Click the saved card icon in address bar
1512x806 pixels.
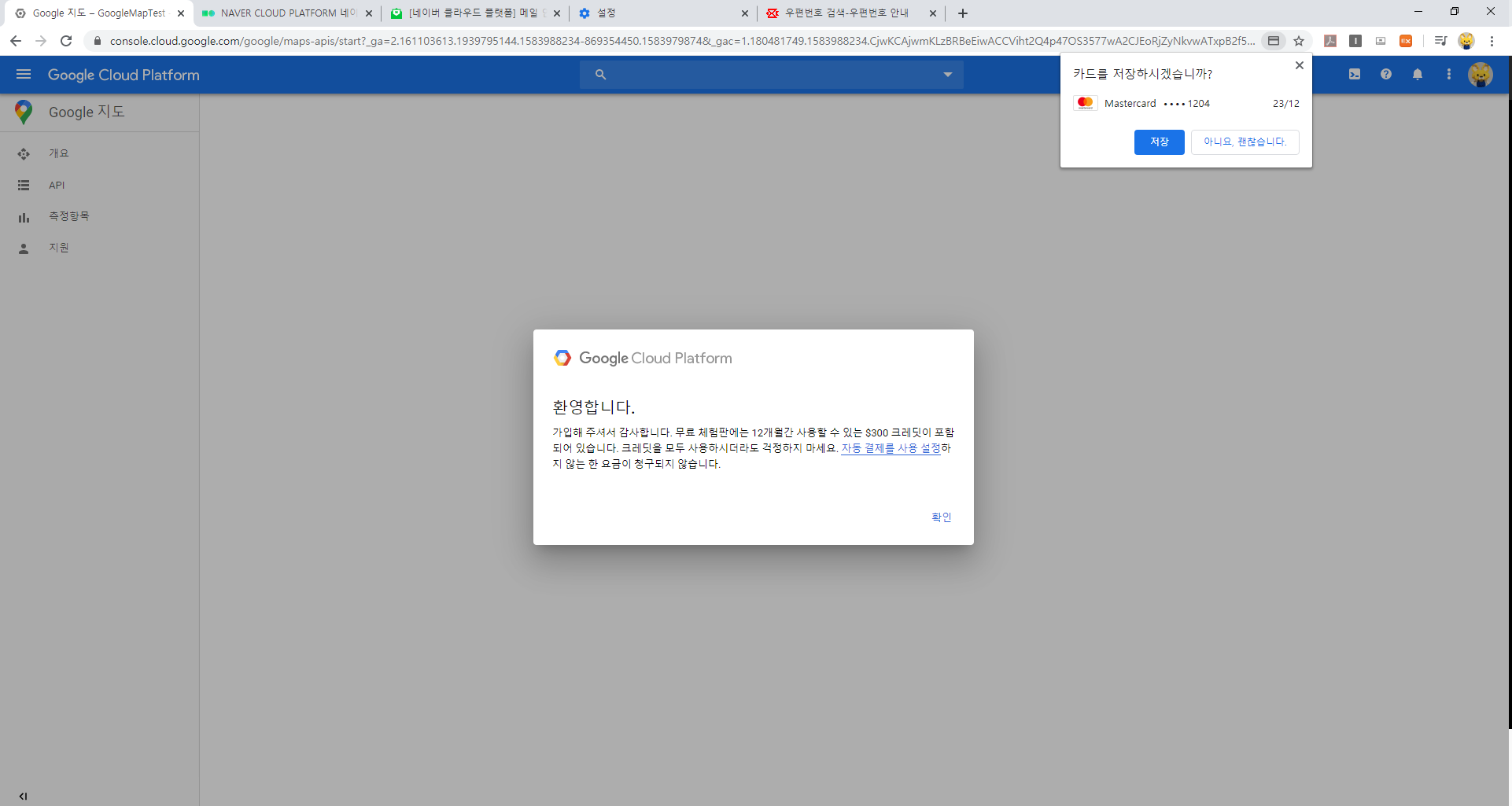click(1274, 41)
